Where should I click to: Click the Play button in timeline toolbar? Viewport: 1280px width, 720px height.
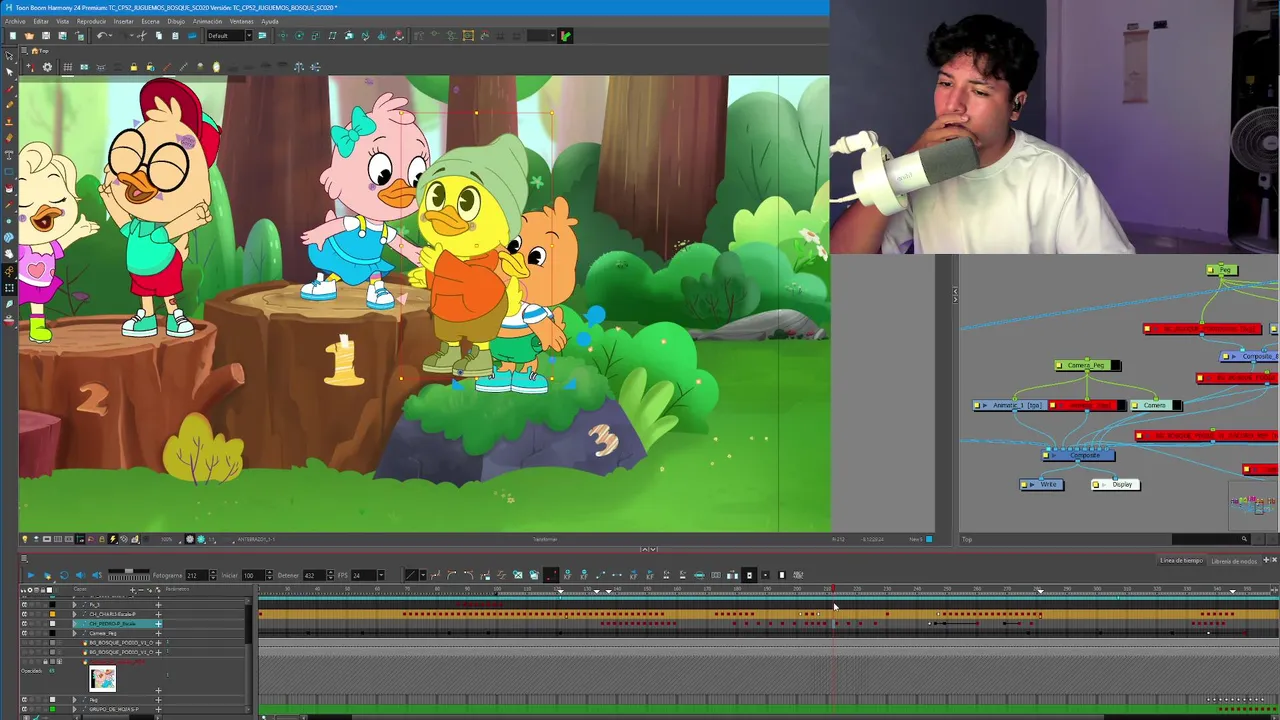30,575
